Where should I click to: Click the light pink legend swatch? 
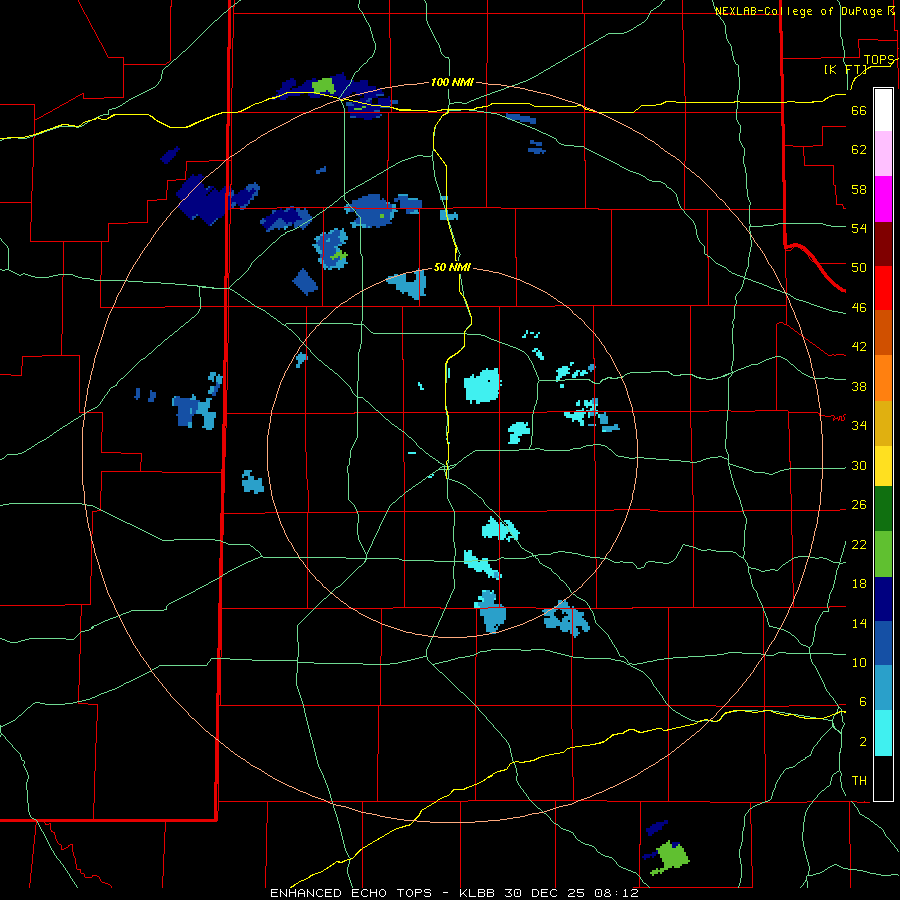point(883,154)
